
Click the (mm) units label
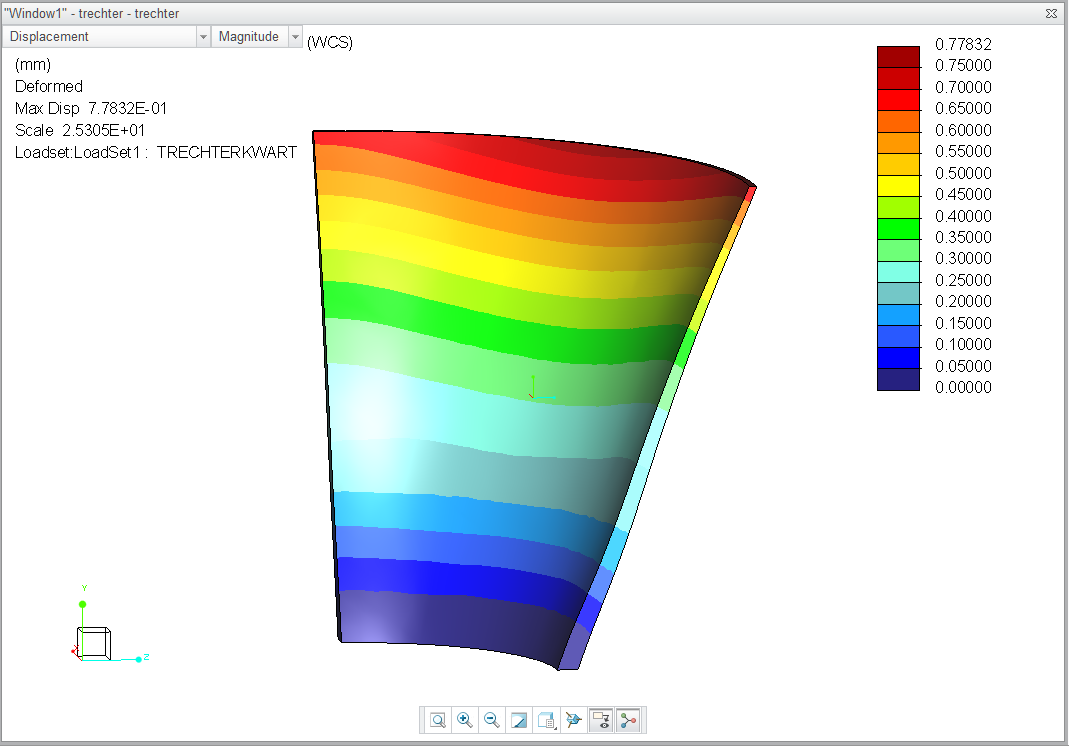[33, 65]
